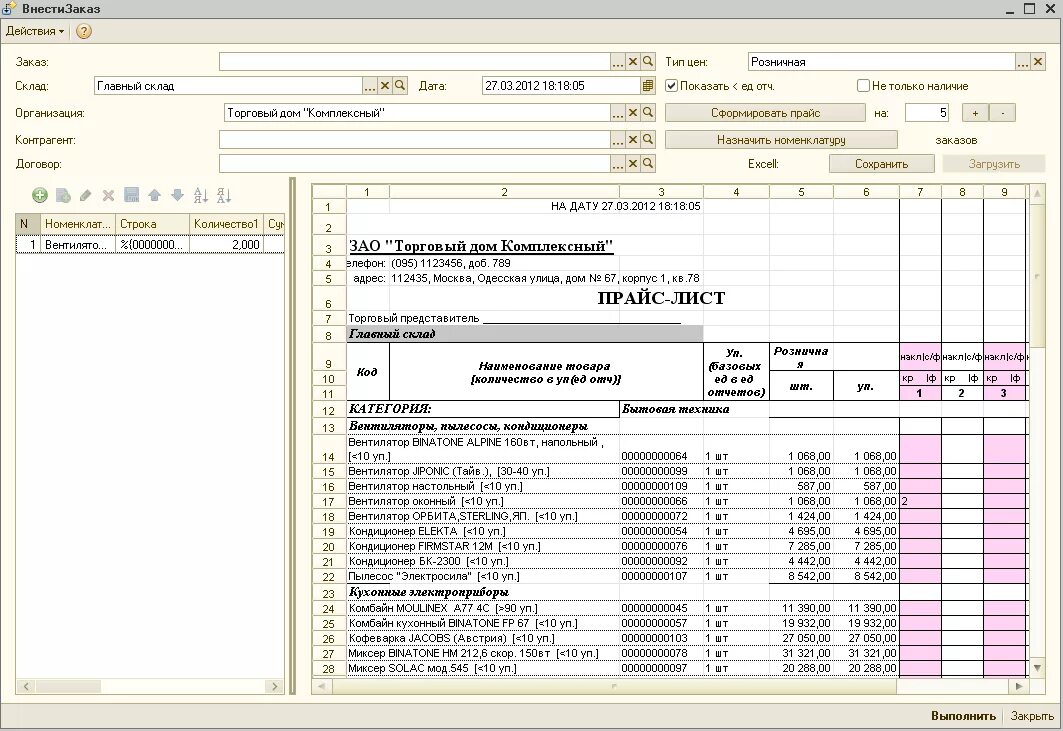
Task: Clear the Контрагент field
Action: coord(633,140)
